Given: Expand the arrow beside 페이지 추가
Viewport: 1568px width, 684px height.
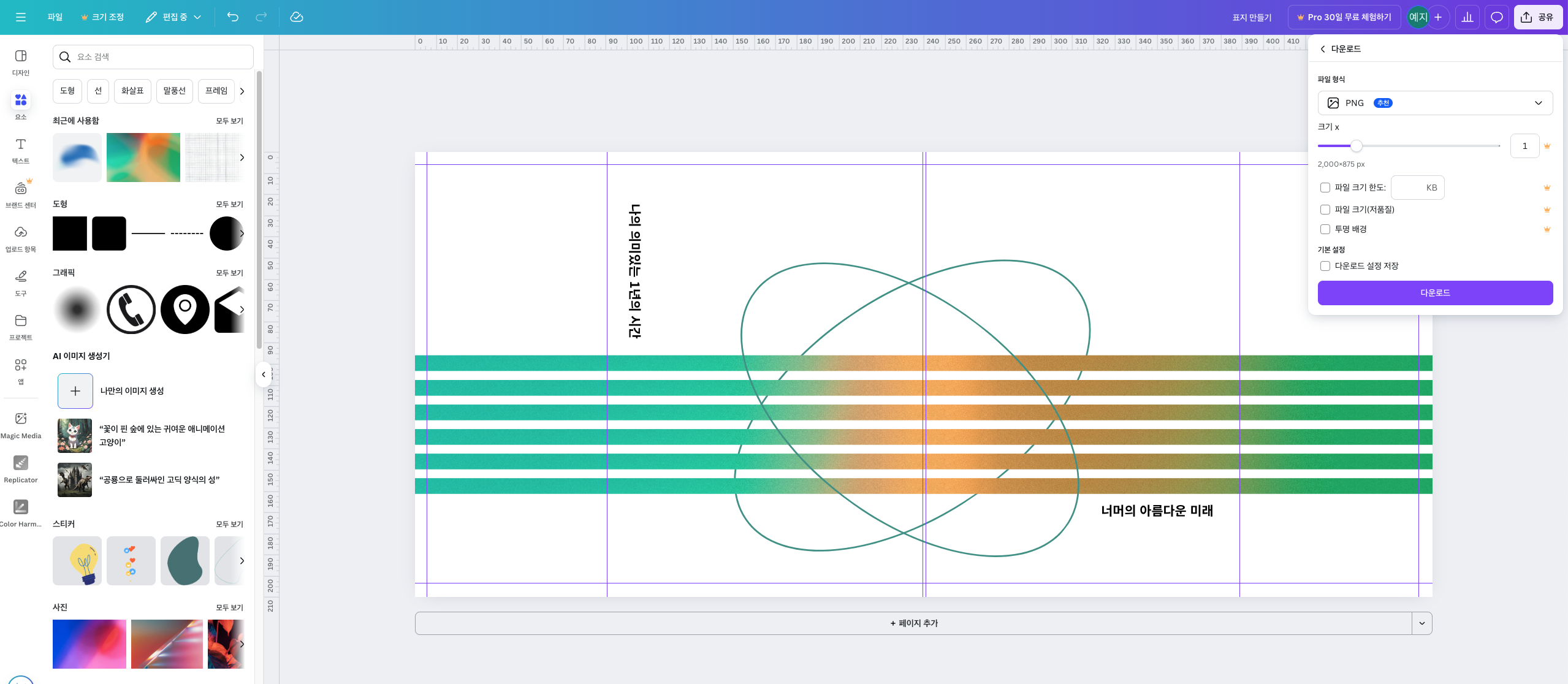Looking at the screenshot, I should point(1421,623).
